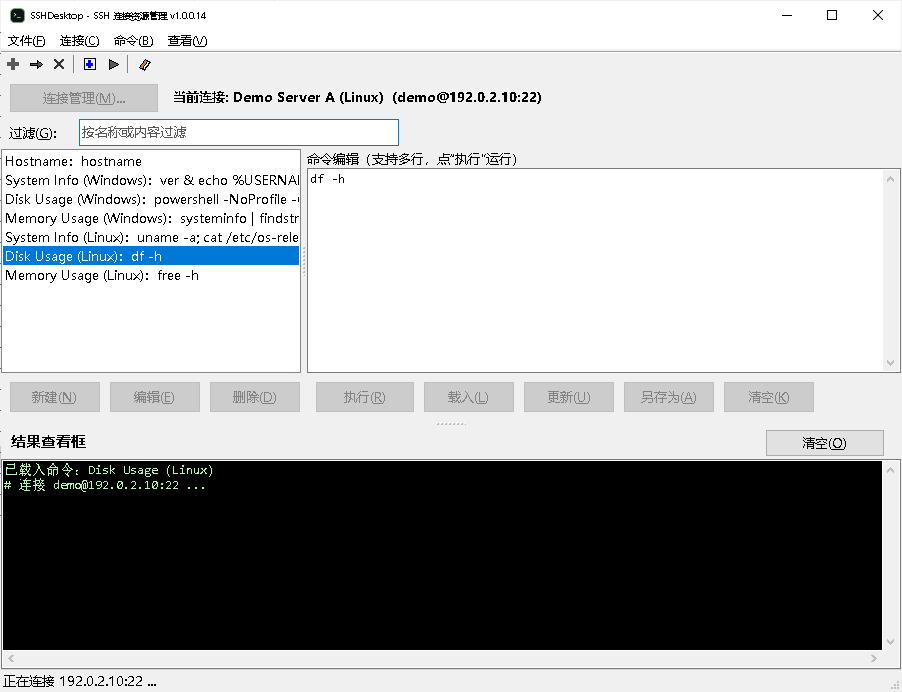This screenshot has height=692, width=902.
Task: Click the result console scrollbar up arrow
Action: click(890, 470)
